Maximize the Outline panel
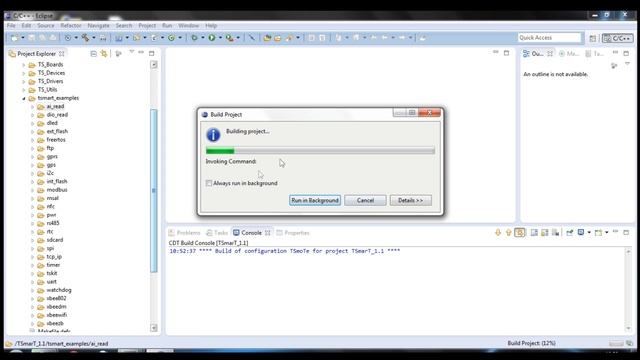The height and width of the screenshot is (360, 640). tap(626, 53)
